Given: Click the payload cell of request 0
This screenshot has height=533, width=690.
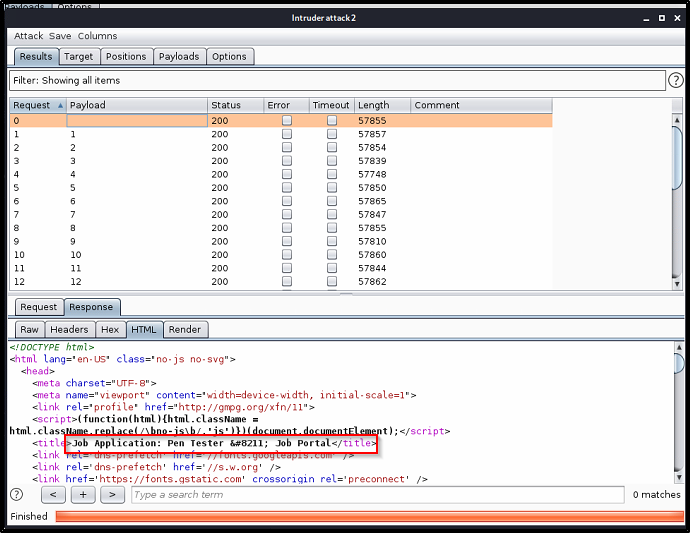Looking at the screenshot, I should 137,121.
